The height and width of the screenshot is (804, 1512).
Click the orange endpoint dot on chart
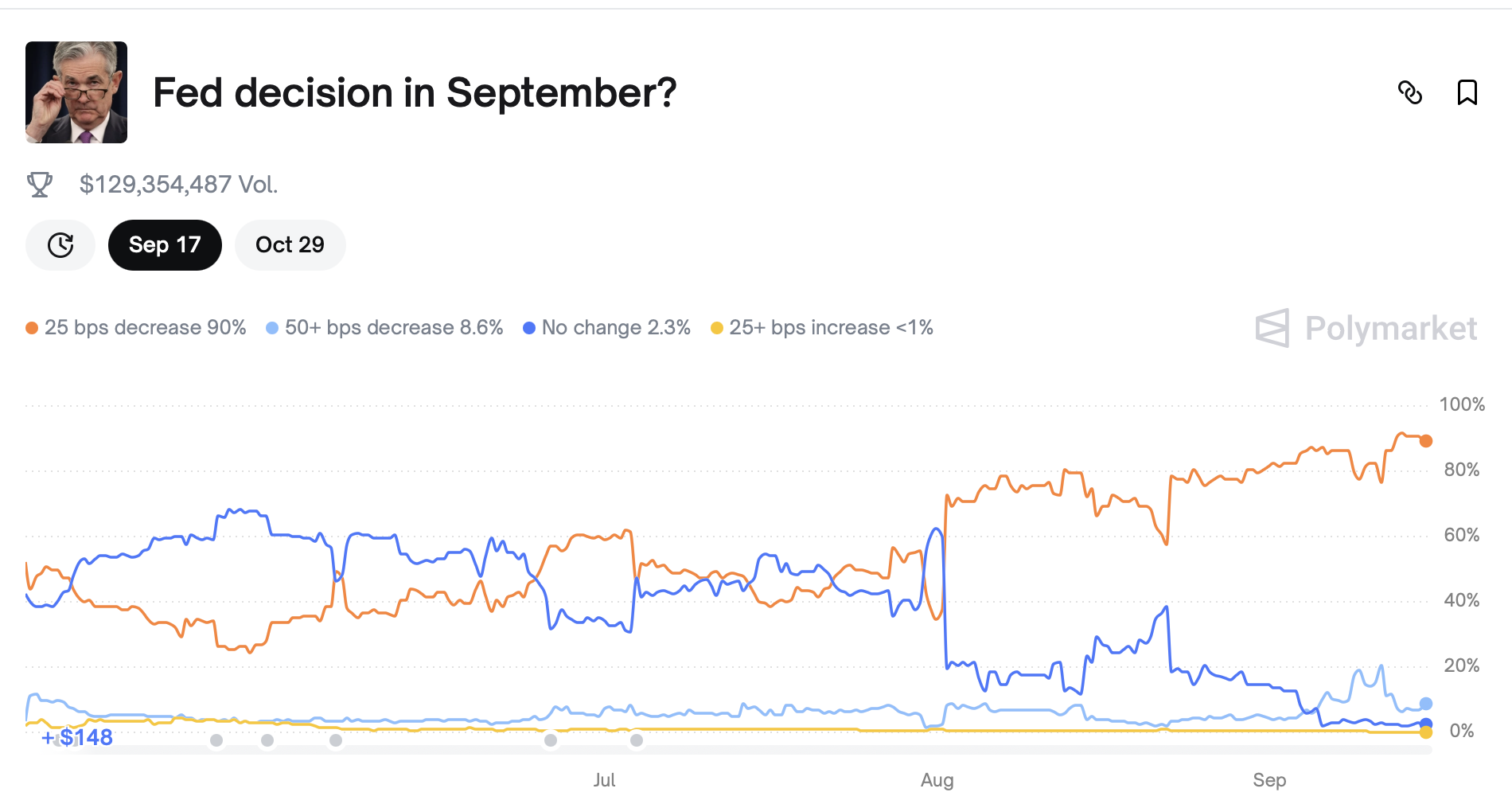[x=1426, y=441]
